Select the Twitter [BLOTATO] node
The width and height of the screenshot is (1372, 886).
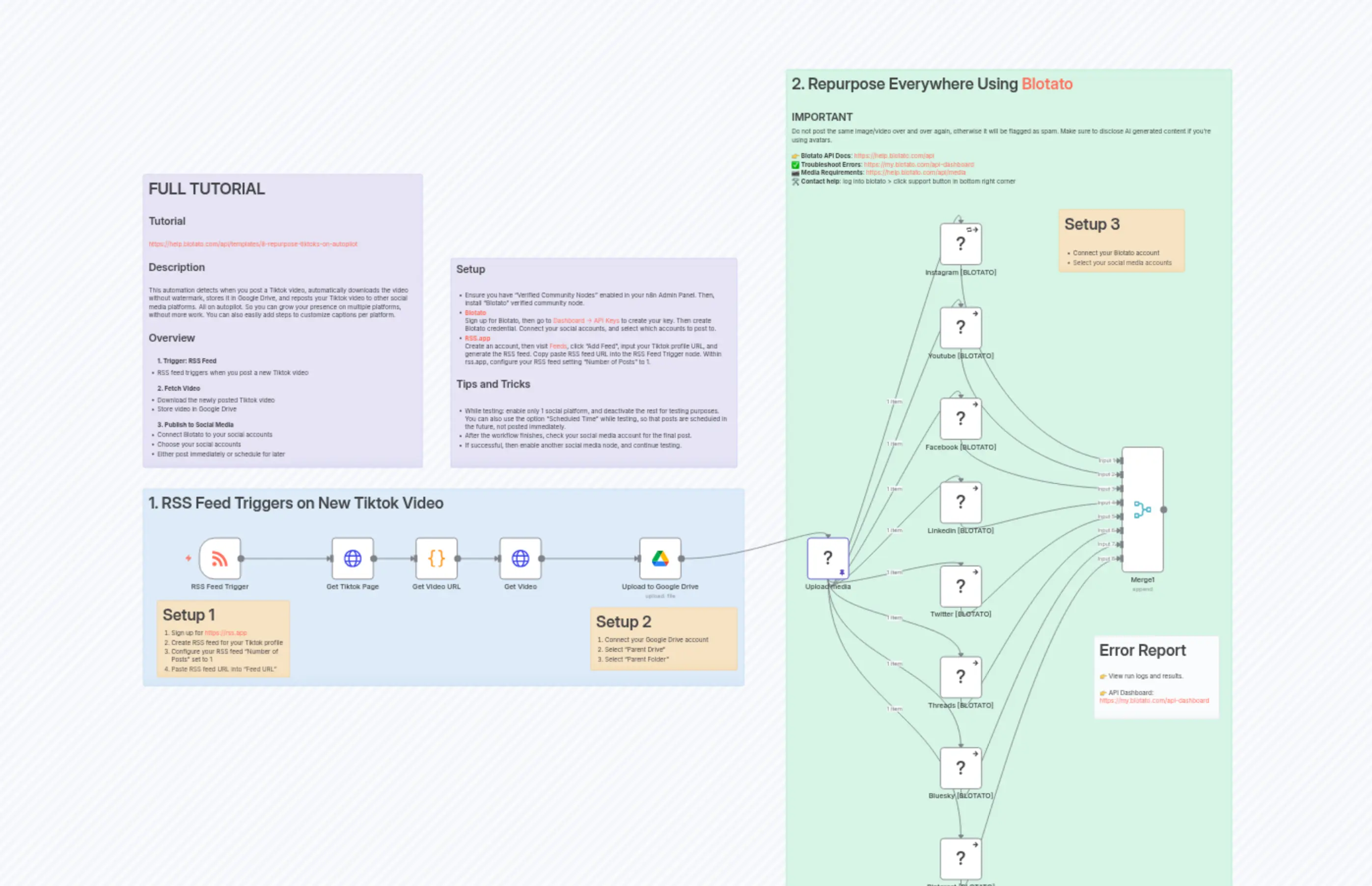point(960,586)
